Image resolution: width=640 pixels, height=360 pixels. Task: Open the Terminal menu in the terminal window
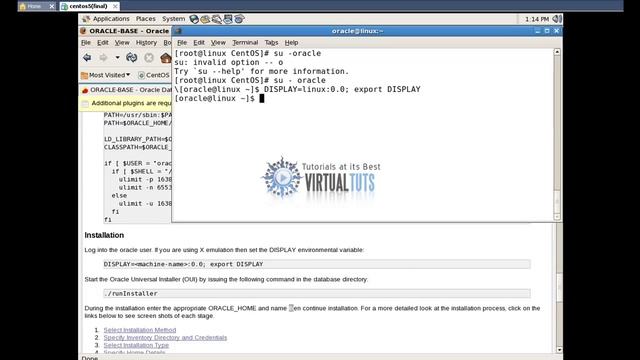245,42
